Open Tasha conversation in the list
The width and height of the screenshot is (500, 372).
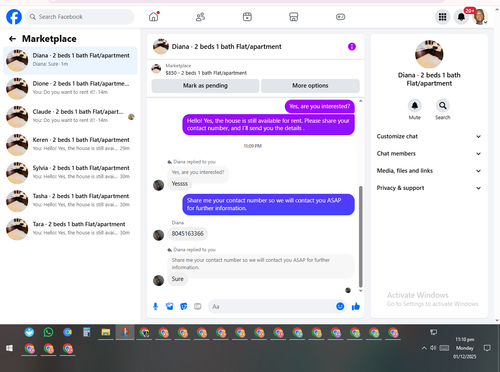click(70, 201)
